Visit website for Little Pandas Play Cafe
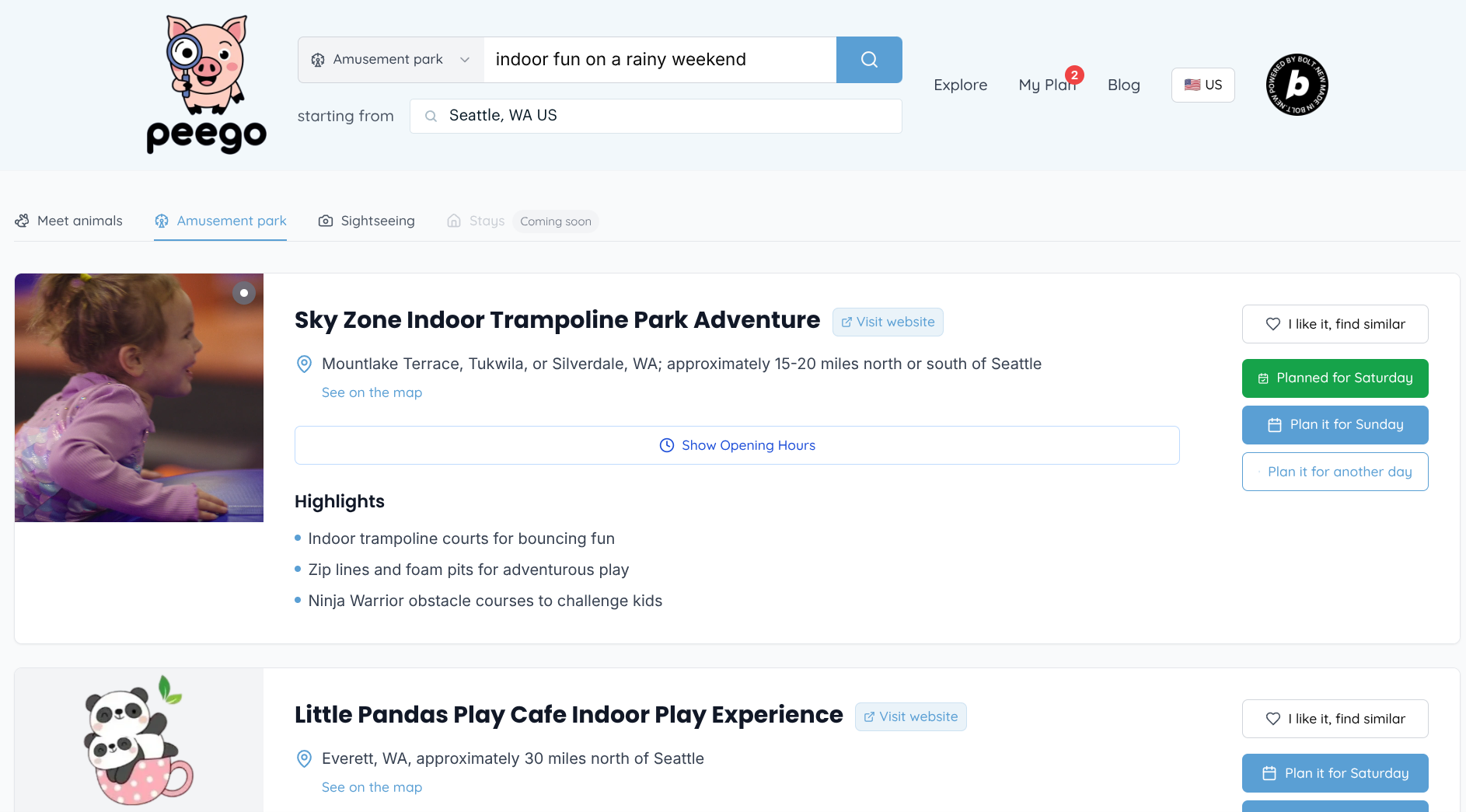Screen dimensions: 1466x812 point(910,716)
